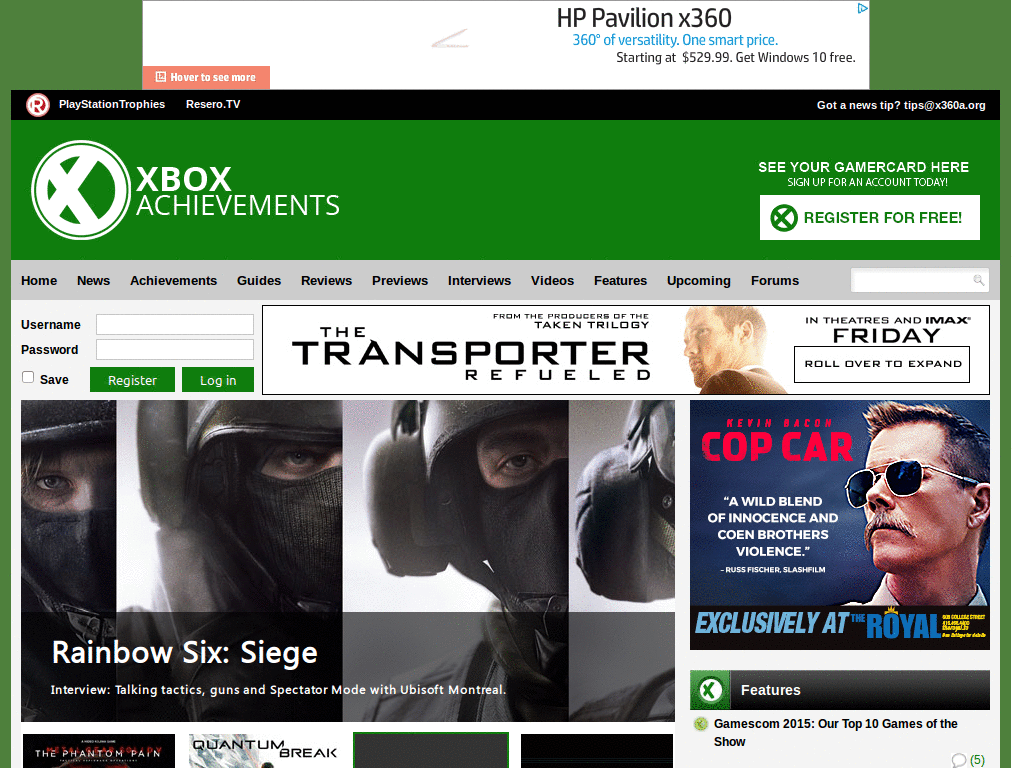Click the tips@x360a.org news tip link
This screenshot has width=1024, height=768.
tap(944, 105)
